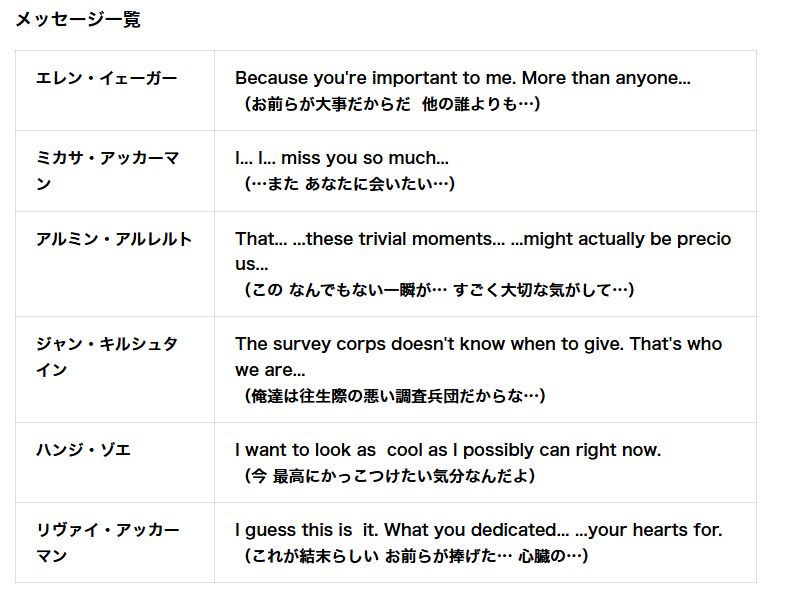Click the "miss you so much" message
The image size is (796, 596).
(x=342, y=158)
